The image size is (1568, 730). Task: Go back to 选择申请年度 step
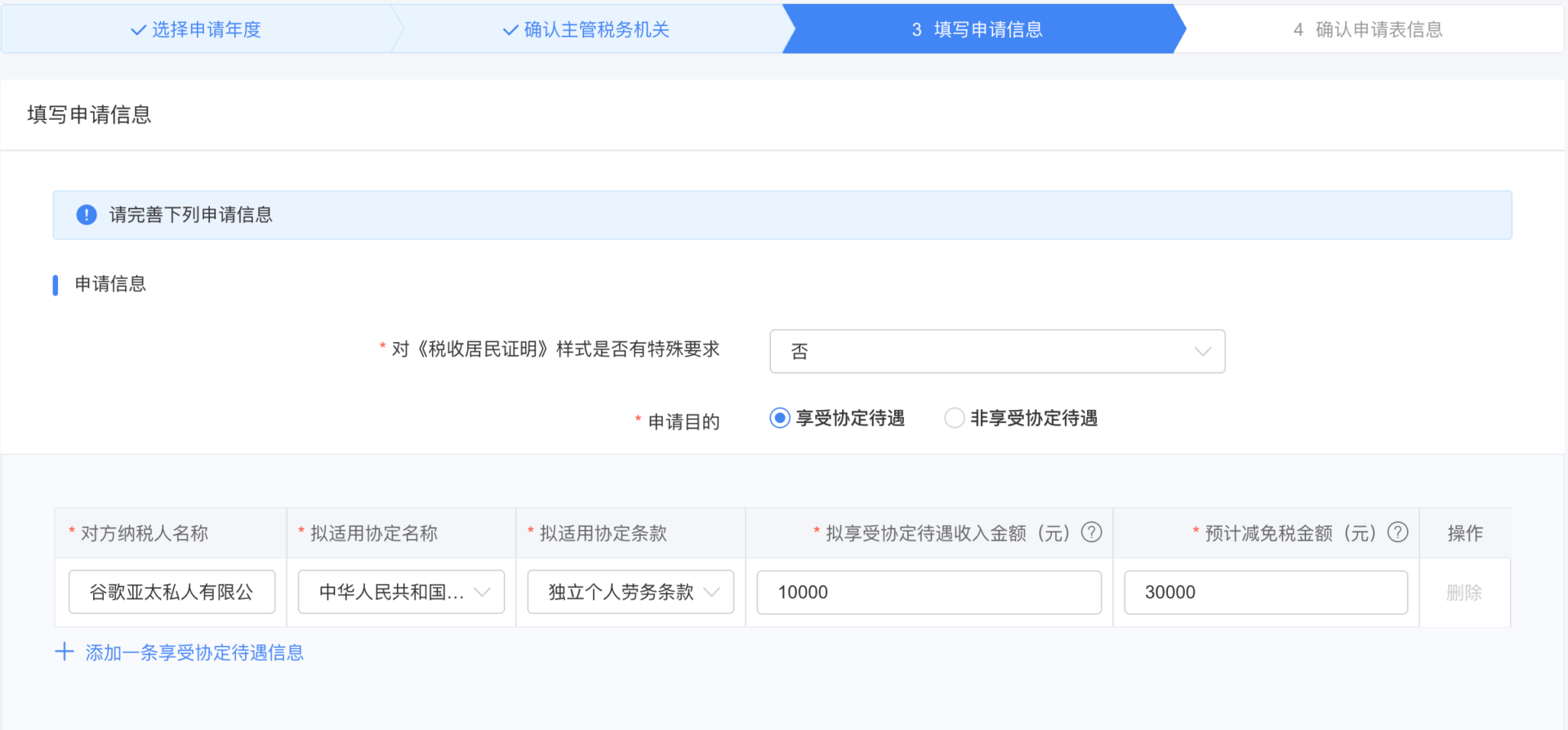point(206,30)
